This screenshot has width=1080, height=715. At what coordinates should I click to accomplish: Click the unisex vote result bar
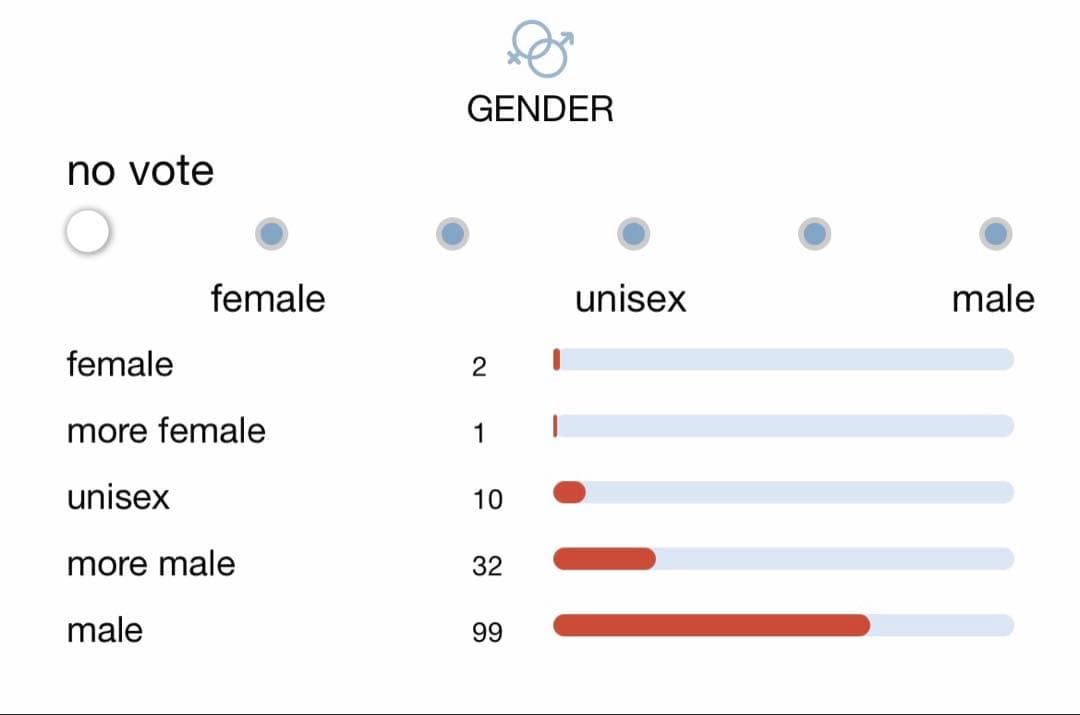(x=783, y=492)
